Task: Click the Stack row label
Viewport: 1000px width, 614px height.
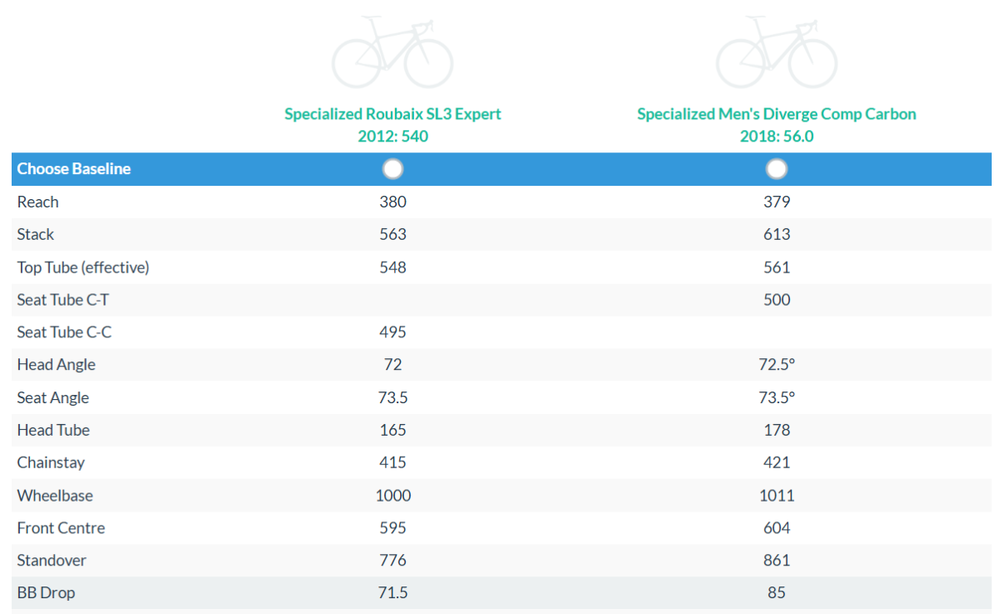Action: [x=36, y=234]
